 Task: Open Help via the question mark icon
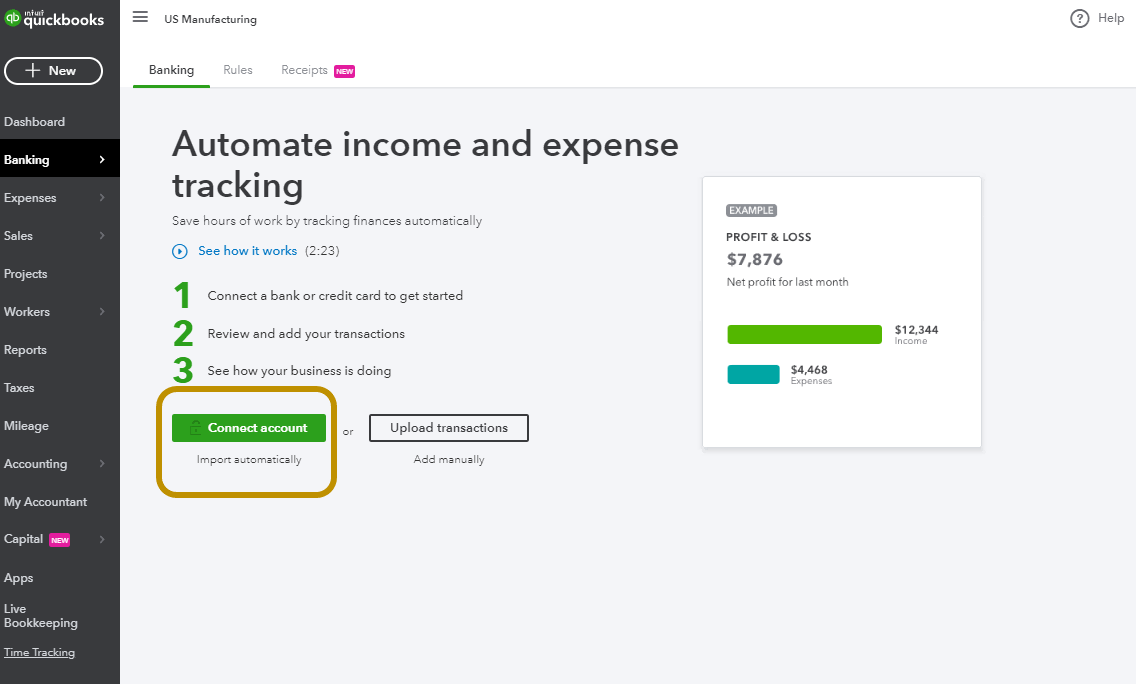[1079, 19]
